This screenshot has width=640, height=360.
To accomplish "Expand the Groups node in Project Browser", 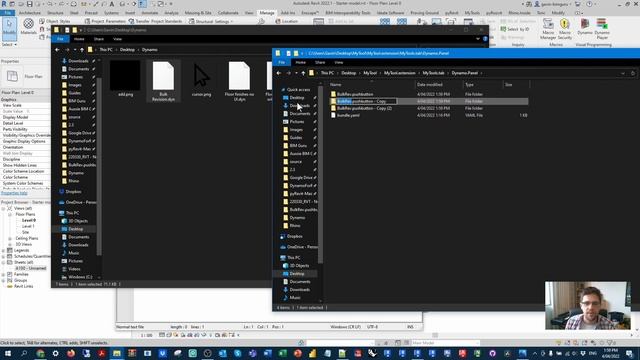I will pyautogui.click(x=3, y=280).
